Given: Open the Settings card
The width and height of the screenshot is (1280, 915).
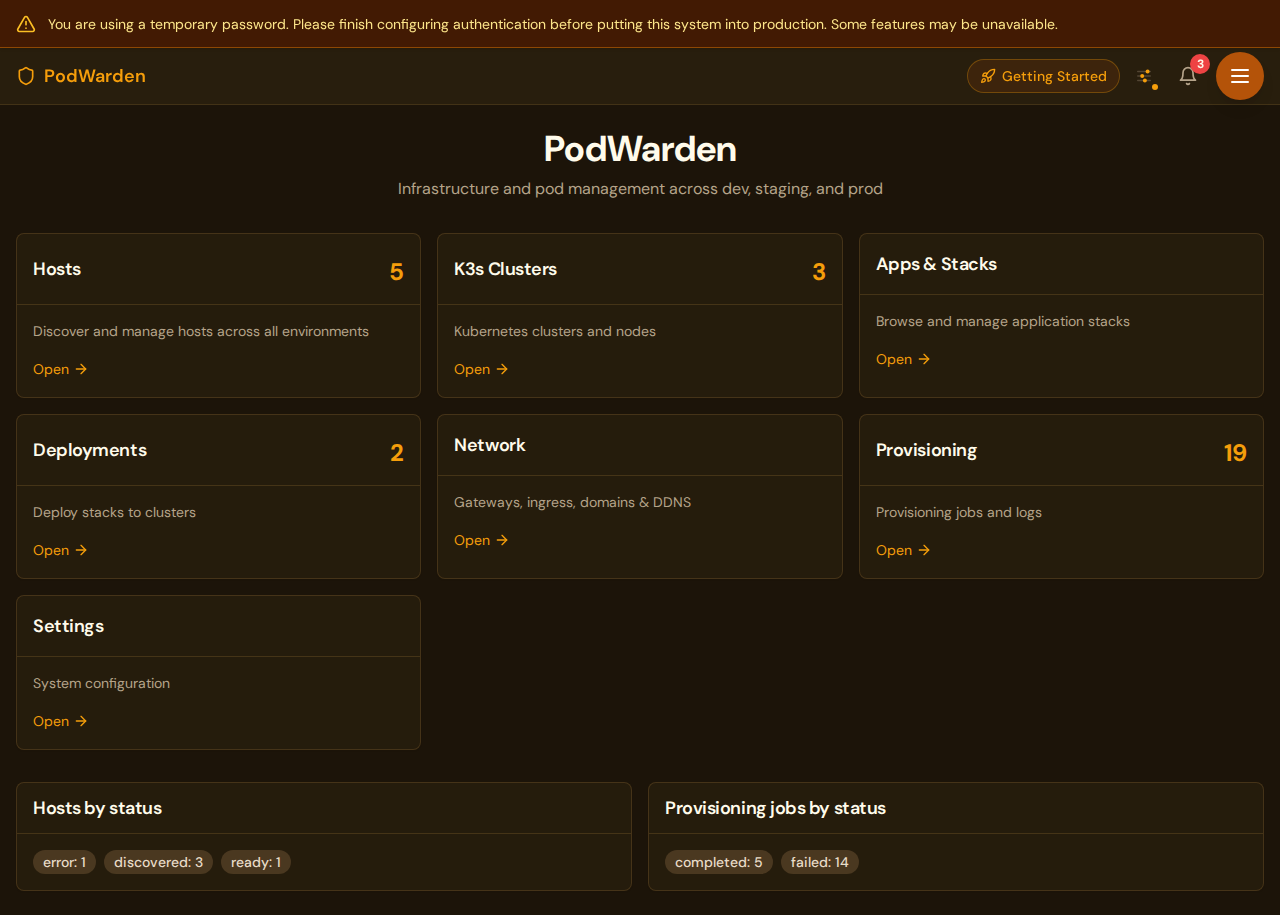Looking at the screenshot, I should pyautogui.click(x=50, y=721).
